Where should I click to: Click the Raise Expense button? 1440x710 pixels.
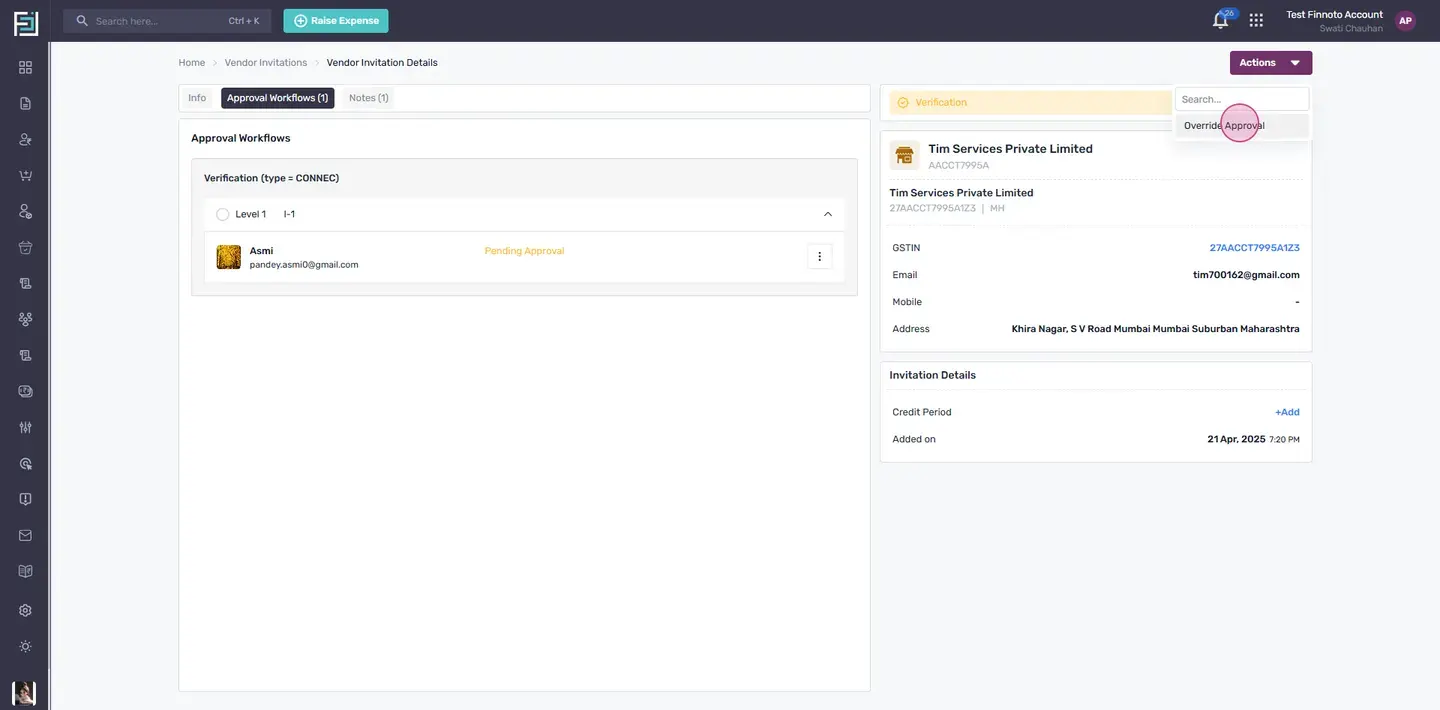[336, 20]
